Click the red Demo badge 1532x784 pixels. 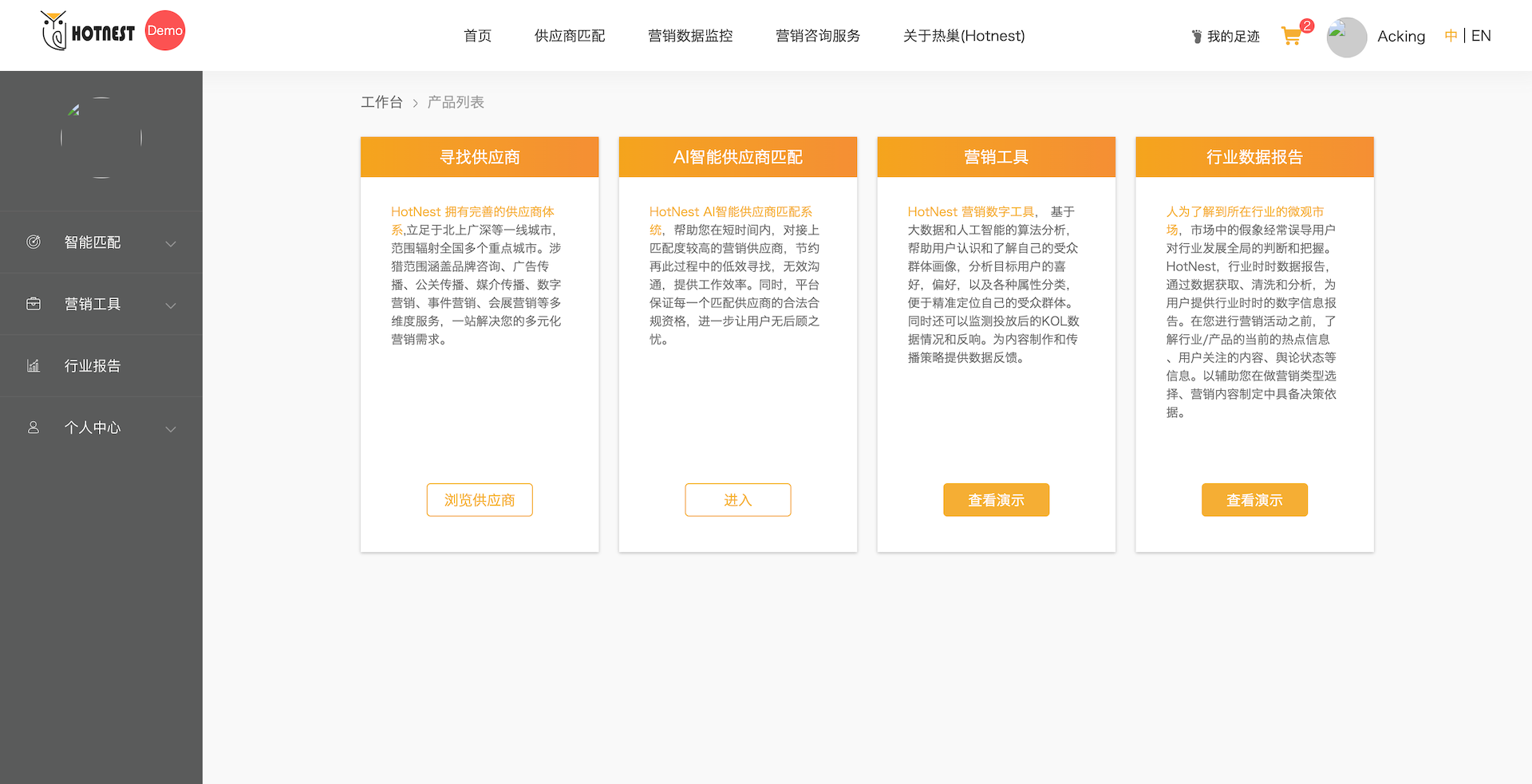point(165,31)
